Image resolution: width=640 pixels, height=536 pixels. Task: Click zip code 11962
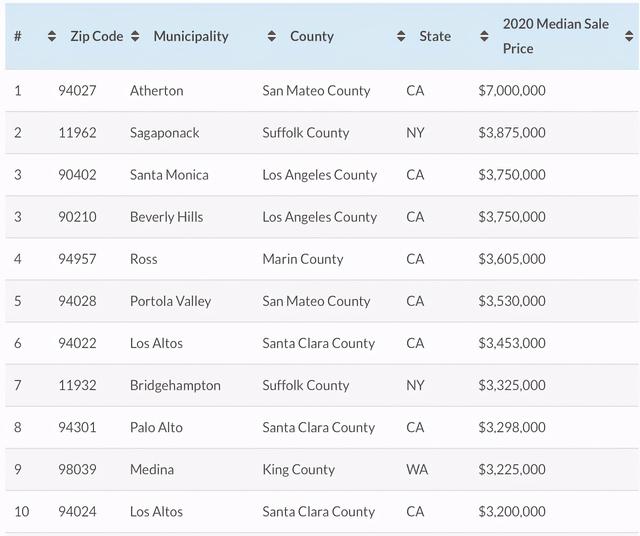click(x=77, y=133)
